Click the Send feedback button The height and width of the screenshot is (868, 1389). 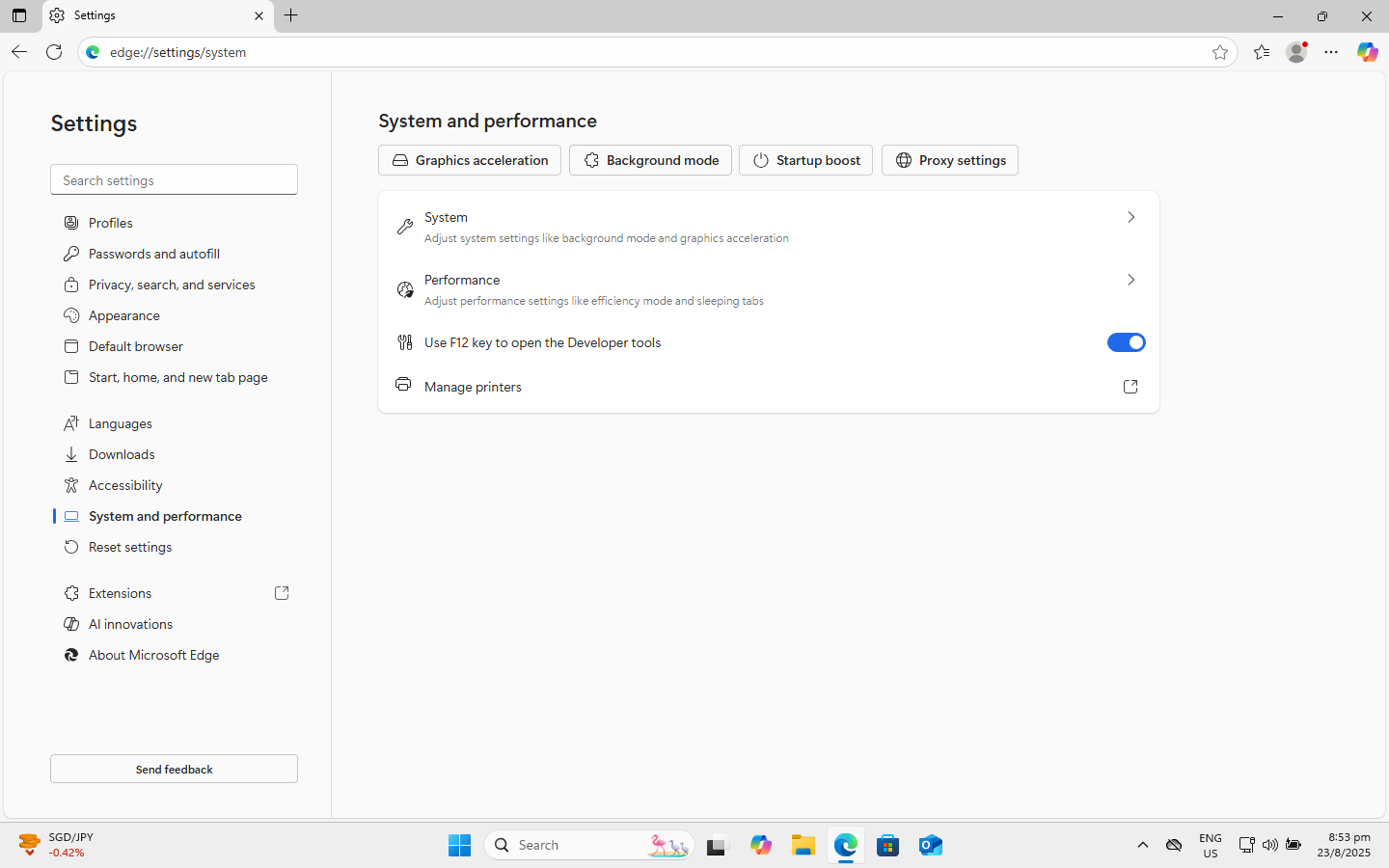174,769
